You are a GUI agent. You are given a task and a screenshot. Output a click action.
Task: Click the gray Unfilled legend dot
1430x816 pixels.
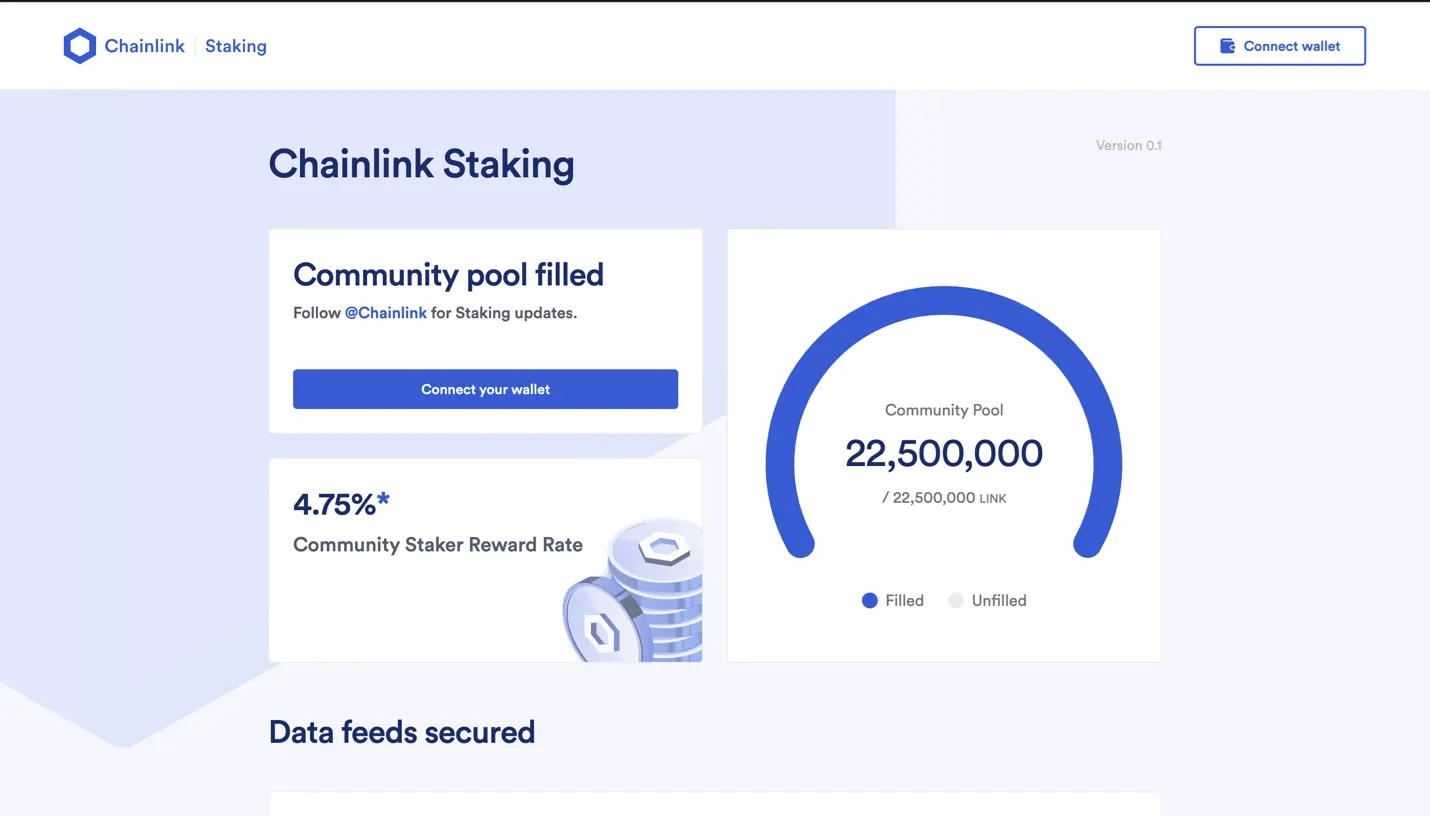tap(956, 601)
